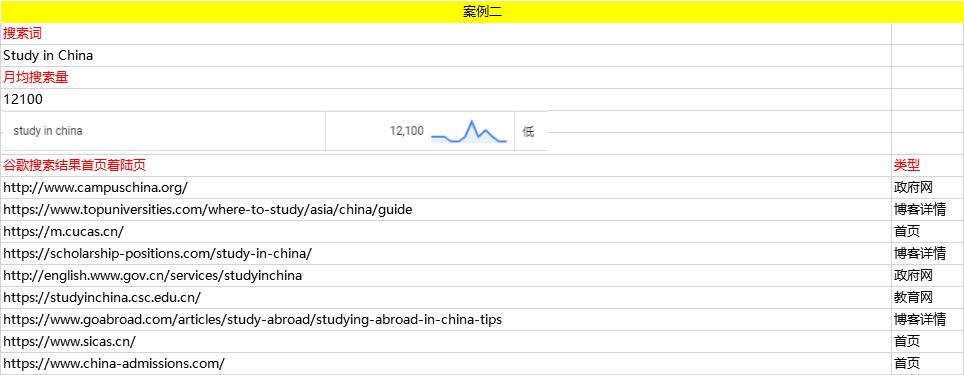This screenshot has height=375, width=964.
Task: Click the study in china keyword text
Action: pos(47,131)
